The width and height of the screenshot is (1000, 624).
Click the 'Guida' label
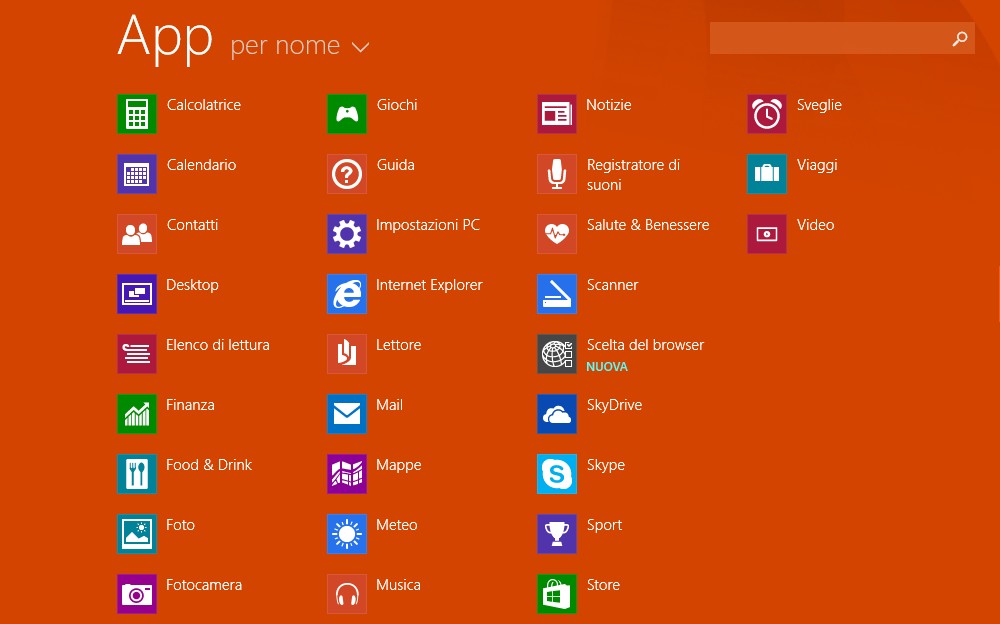(396, 165)
